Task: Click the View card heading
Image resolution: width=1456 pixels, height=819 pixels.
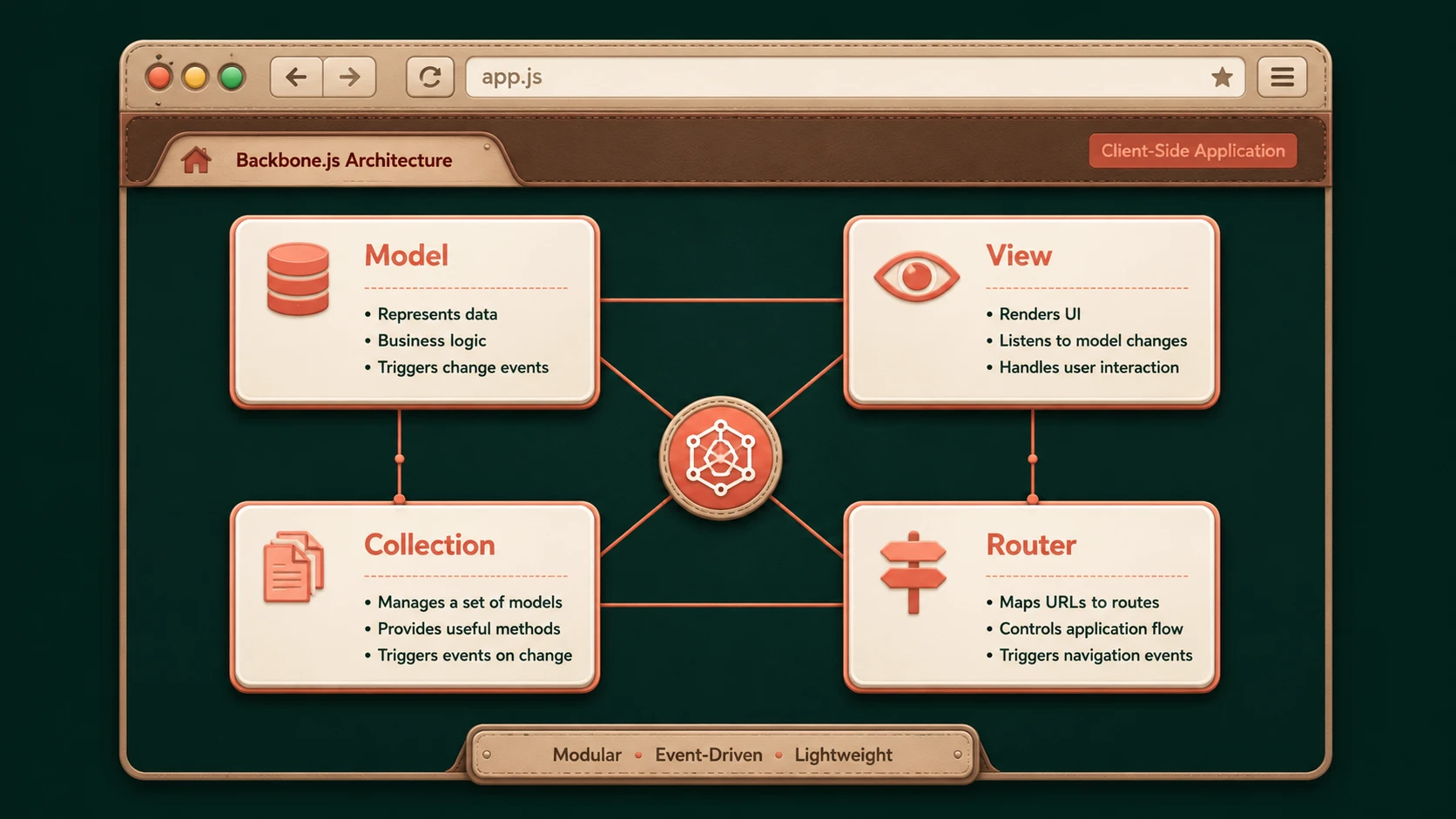Action: (1019, 255)
